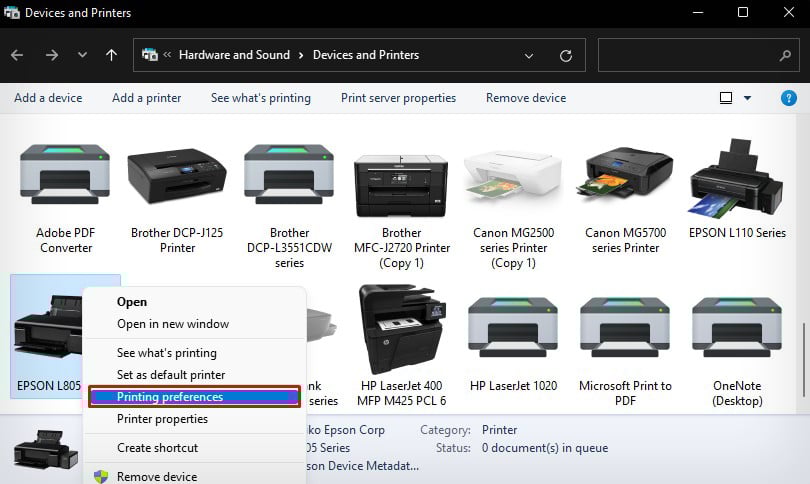Click the Refresh icon in address bar
The image size is (810, 484).
566,55
